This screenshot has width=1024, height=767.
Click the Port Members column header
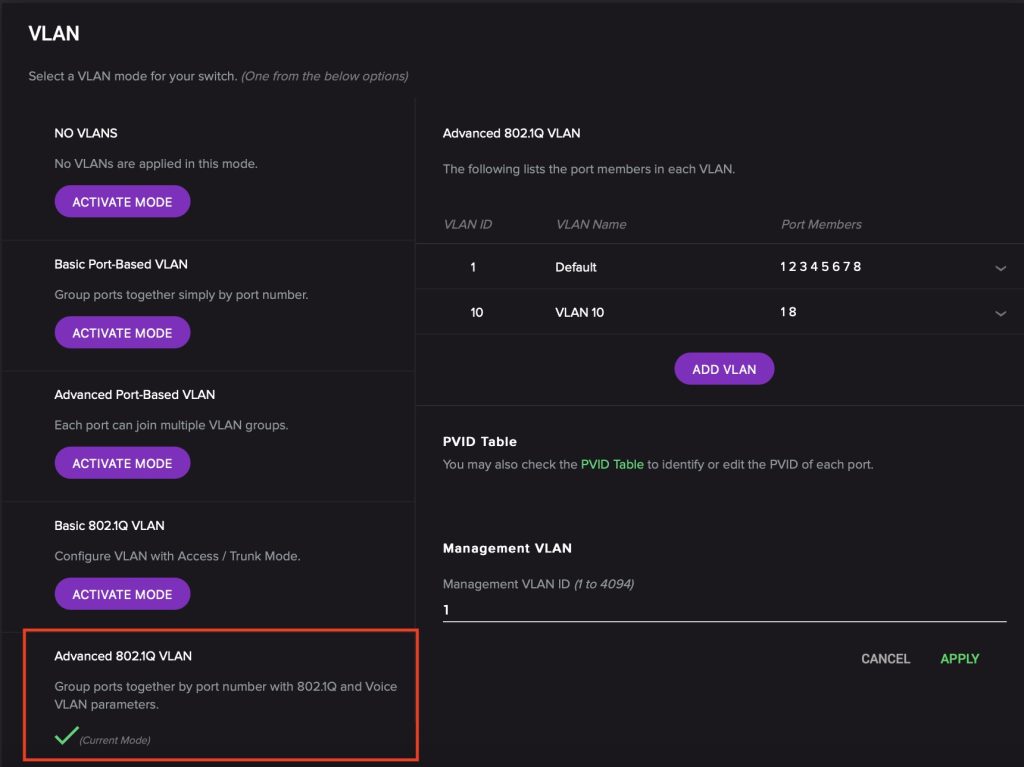click(x=821, y=224)
